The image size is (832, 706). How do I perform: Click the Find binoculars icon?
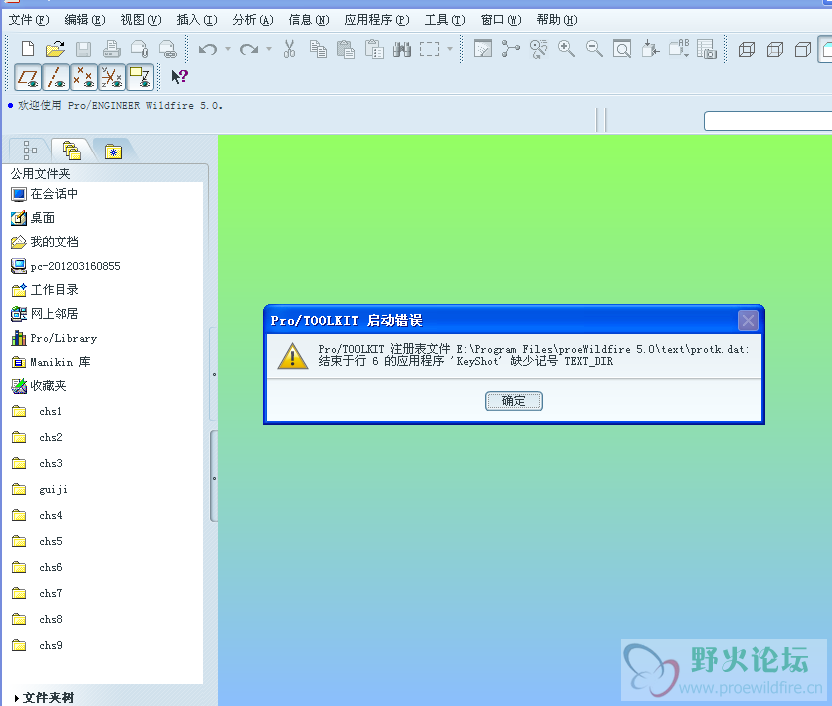pyautogui.click(x=402, y=49)
